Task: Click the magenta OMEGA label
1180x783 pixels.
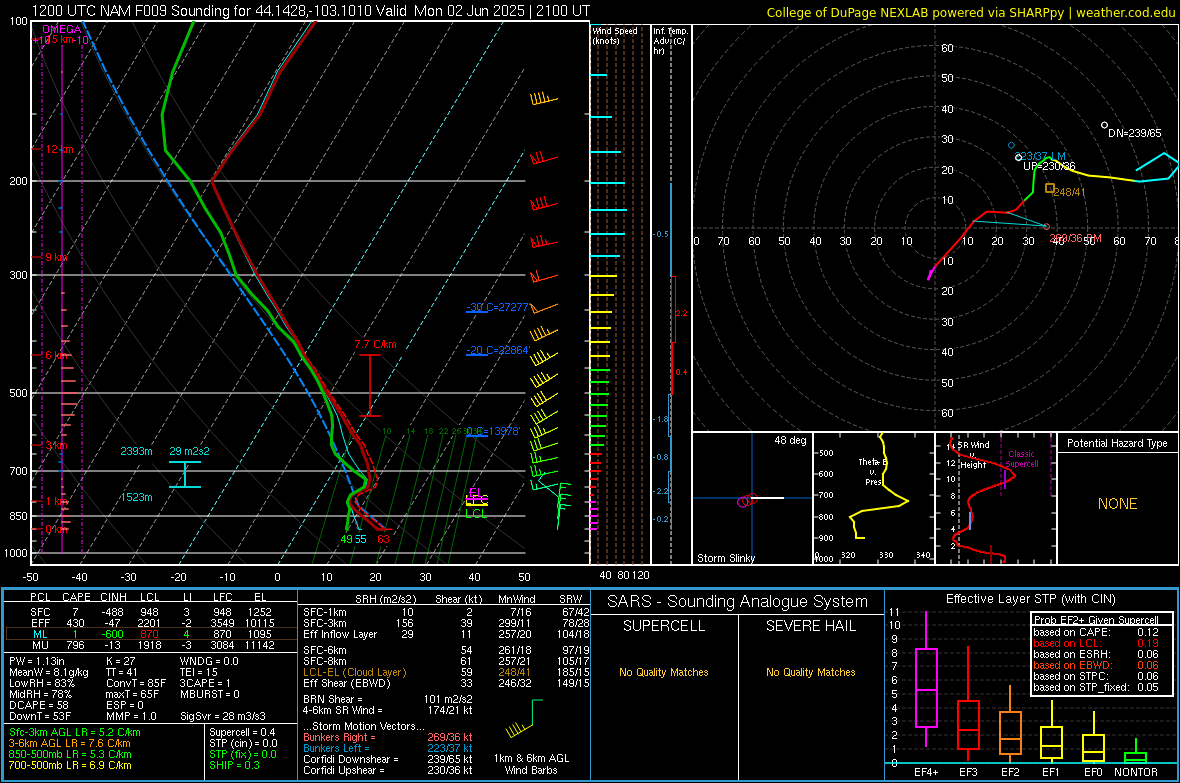Action: click(62, 29)
